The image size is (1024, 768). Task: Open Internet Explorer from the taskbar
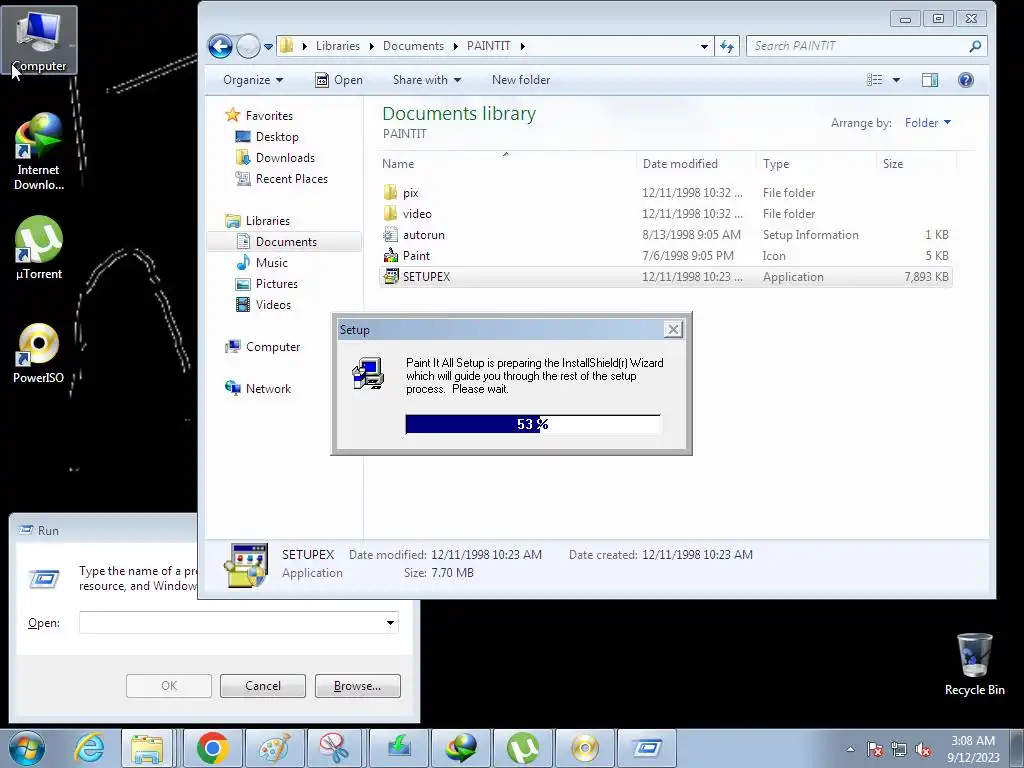point(89,748)
